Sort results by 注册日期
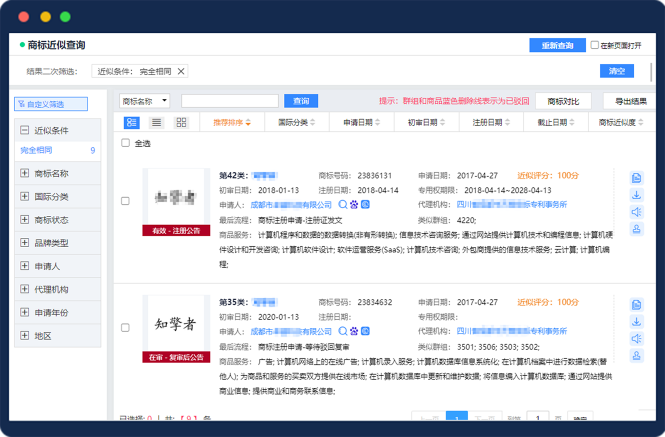 pyautogui.click(x=491, y=123)
